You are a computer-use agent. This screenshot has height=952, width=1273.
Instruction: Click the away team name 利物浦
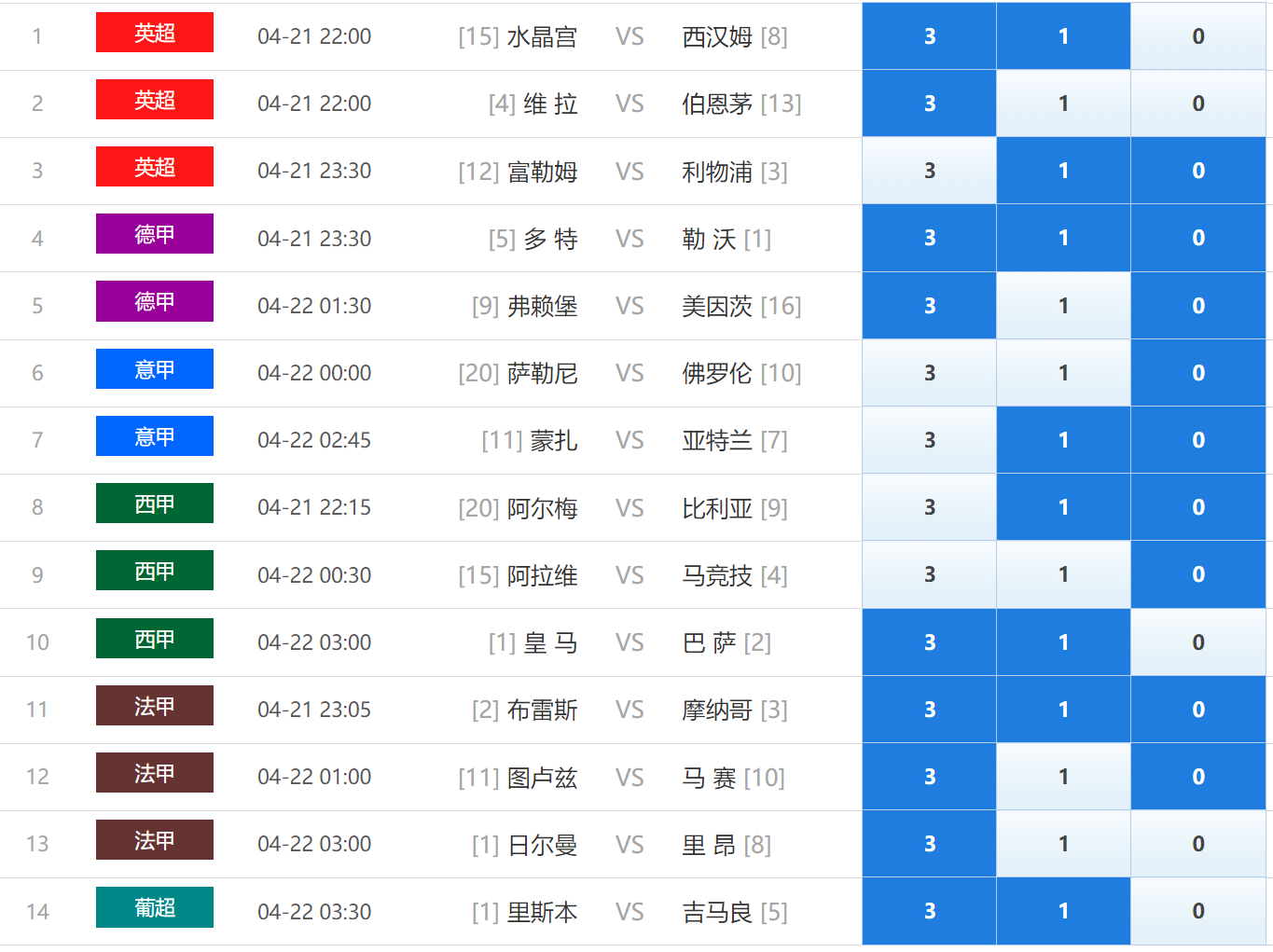(717, 172)
